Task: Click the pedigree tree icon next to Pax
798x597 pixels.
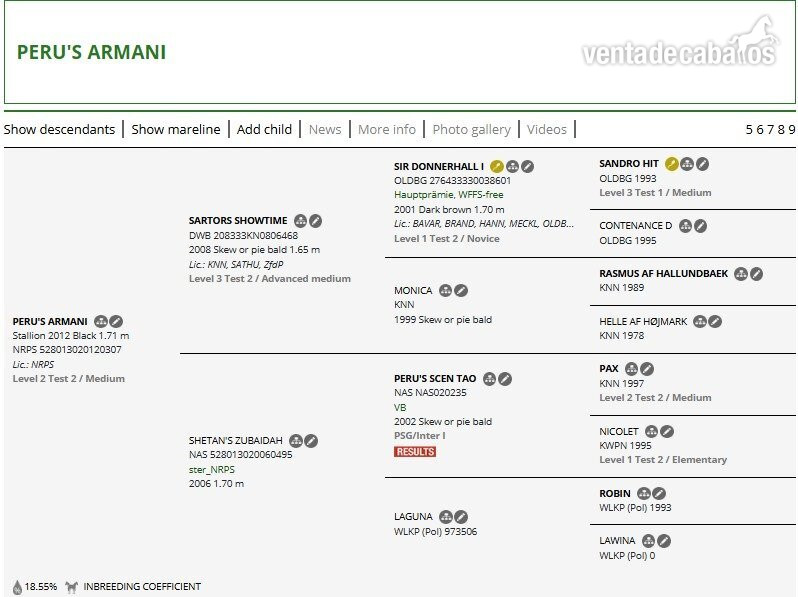Action: 632,369
